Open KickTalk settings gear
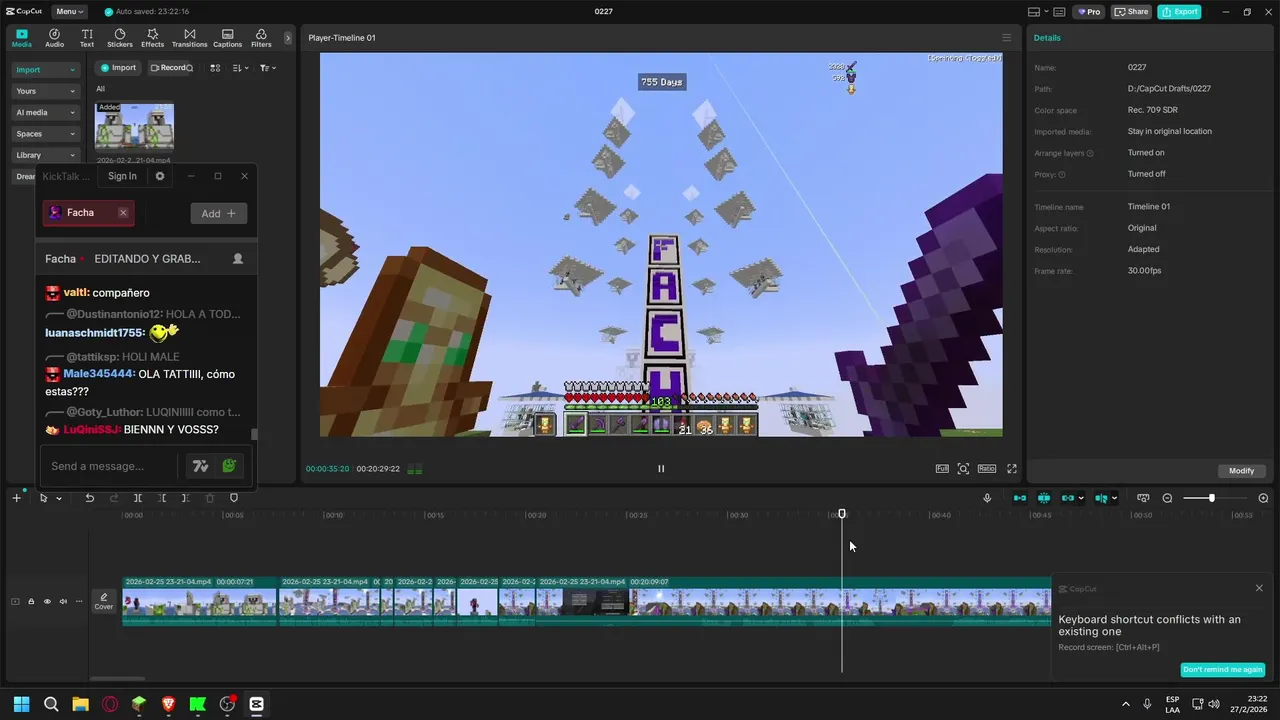 point(160,176)
